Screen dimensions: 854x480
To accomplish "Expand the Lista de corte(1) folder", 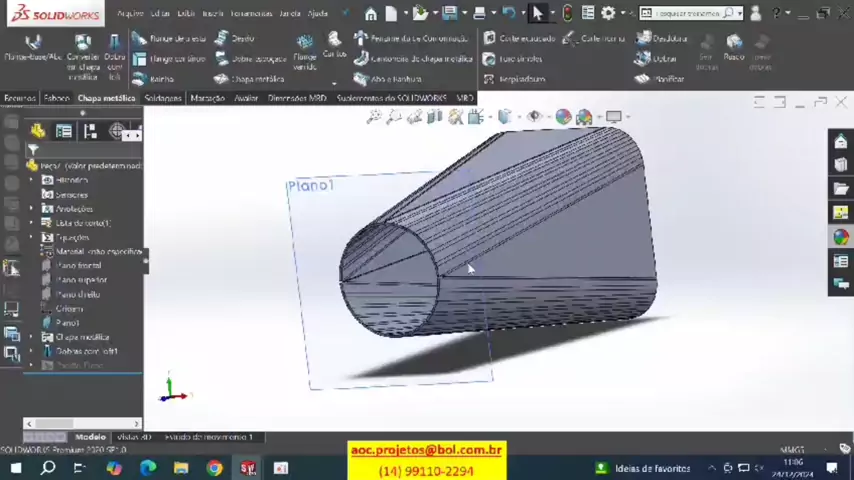I will coord(31,223).
